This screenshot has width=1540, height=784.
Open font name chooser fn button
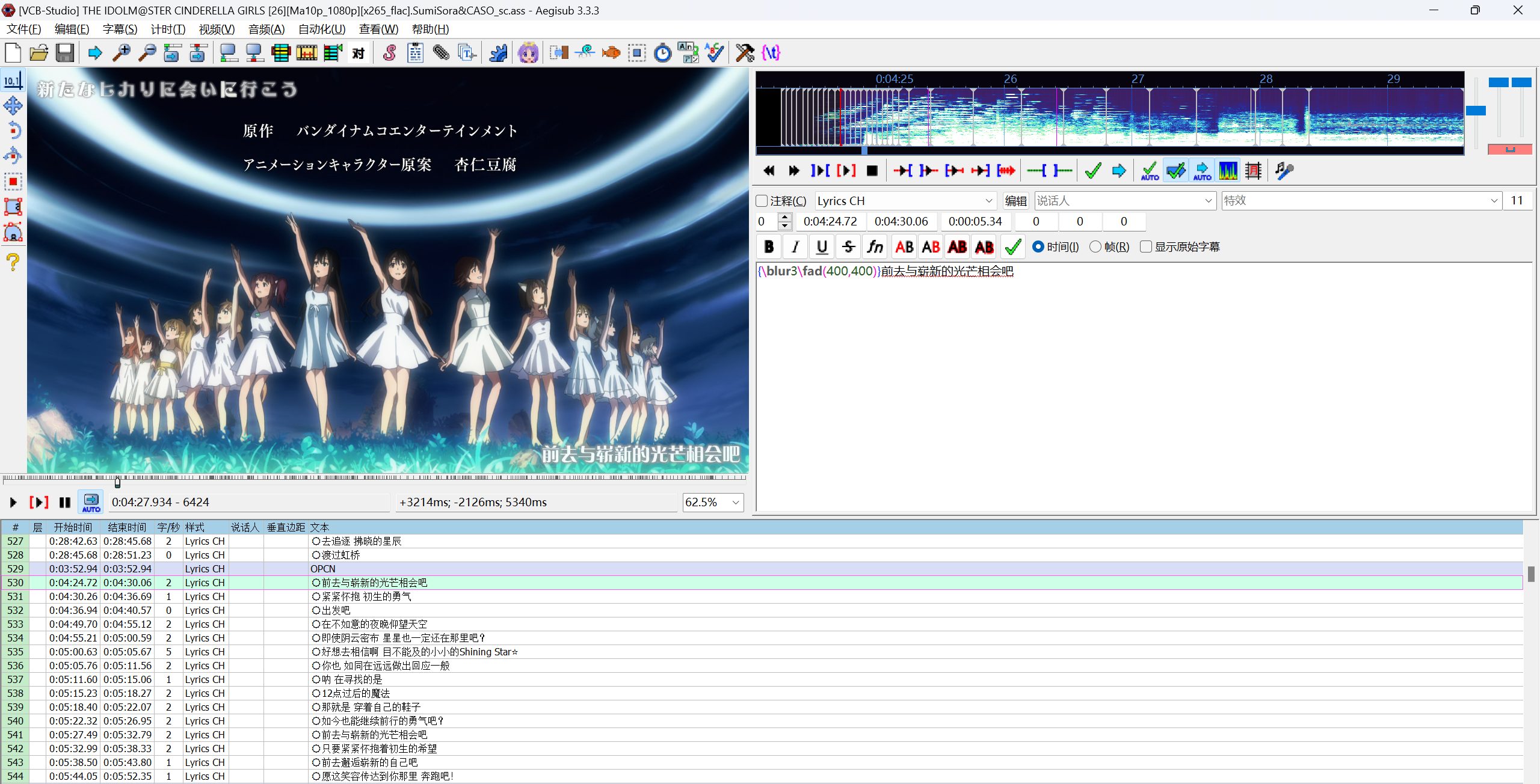point(875,247)
